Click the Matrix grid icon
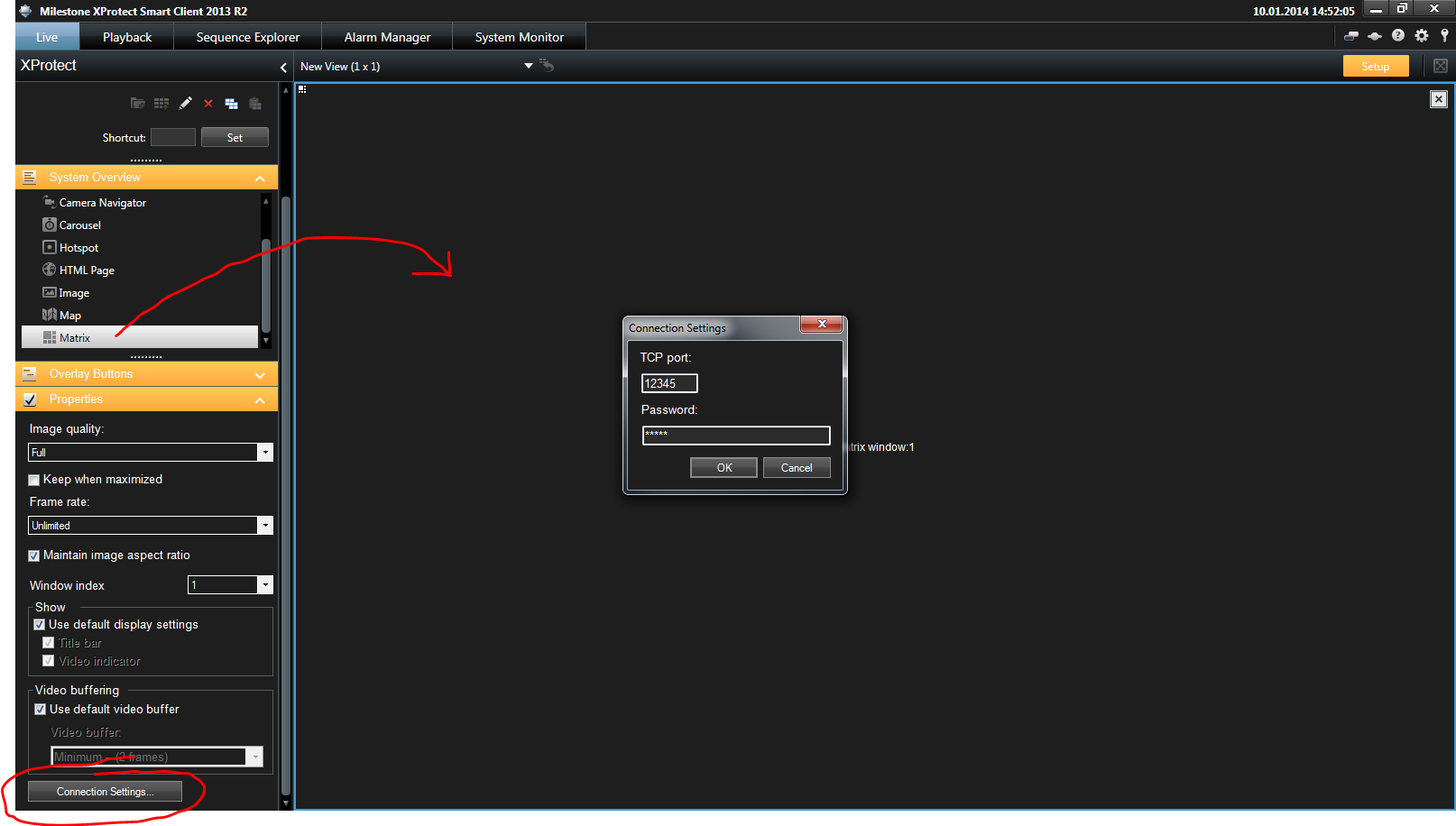Screen dimensions: 1456x826 coord(50,337)
